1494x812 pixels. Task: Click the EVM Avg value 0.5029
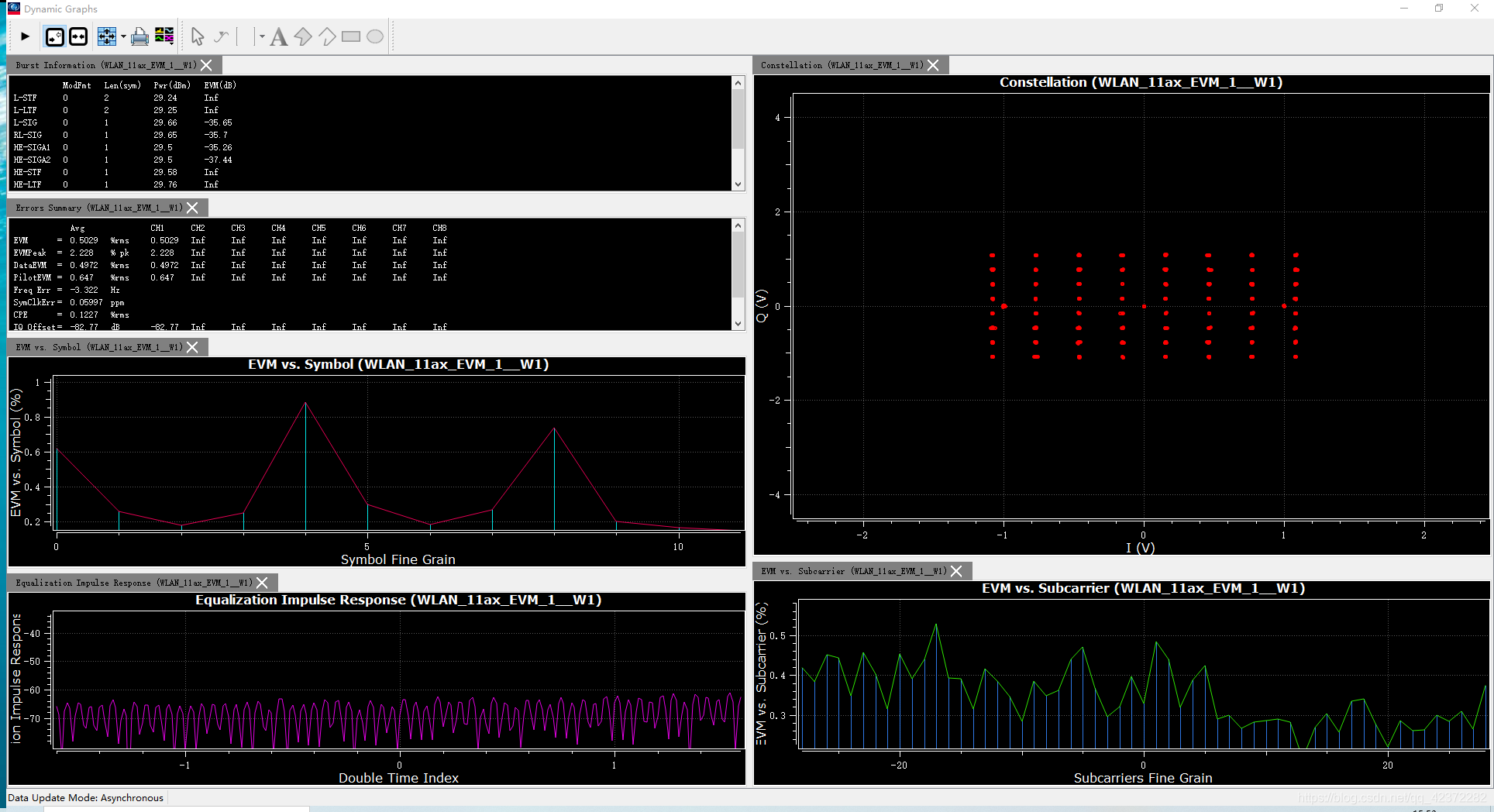[x=84, y=240]
